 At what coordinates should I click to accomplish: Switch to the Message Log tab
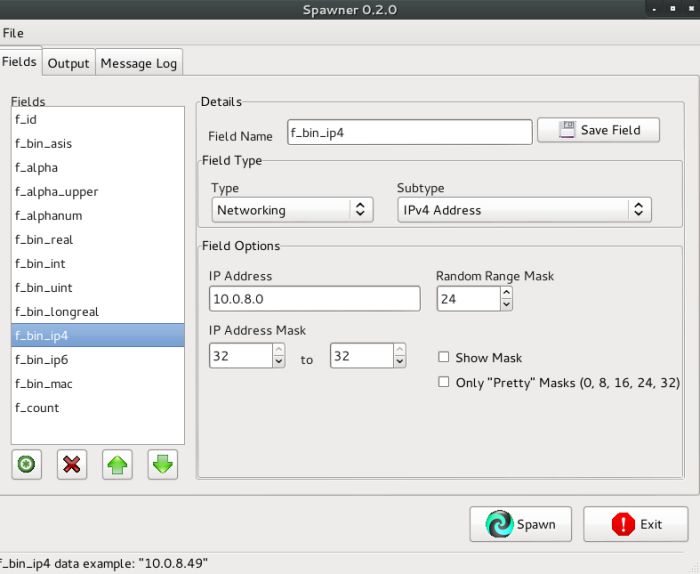coord(139,63)
